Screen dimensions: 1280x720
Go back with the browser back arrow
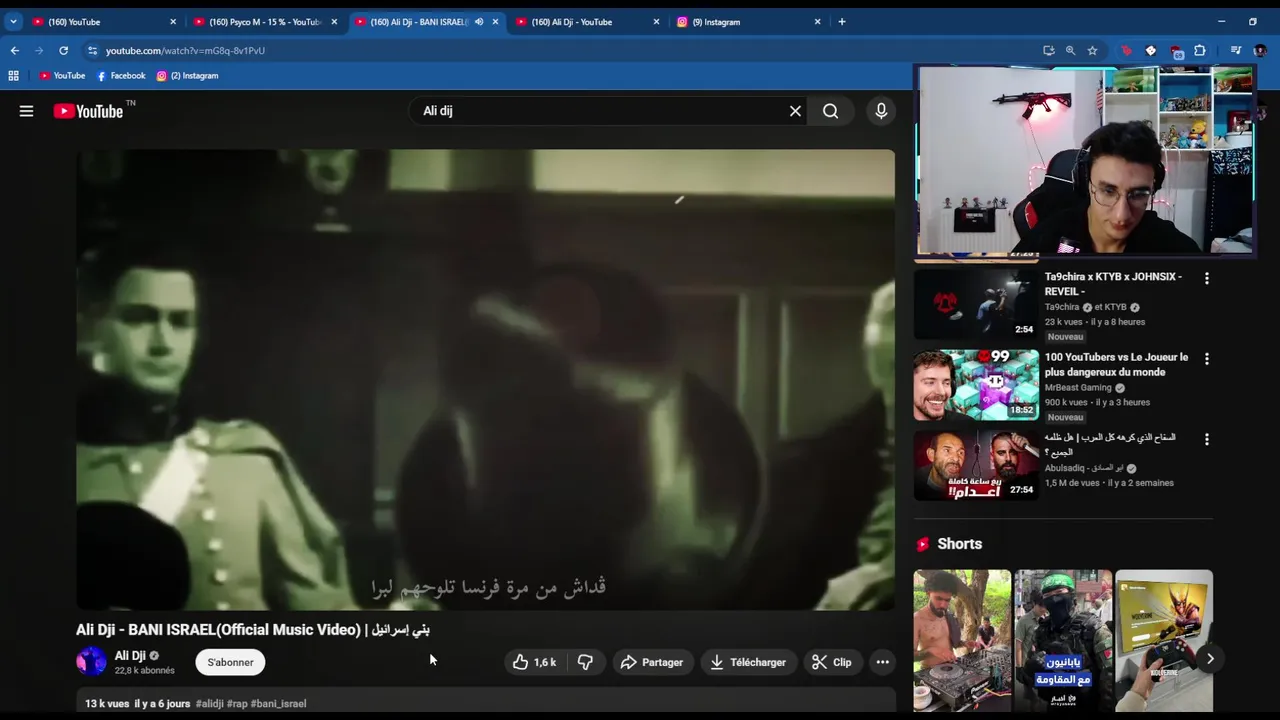(x=14, y=50)
